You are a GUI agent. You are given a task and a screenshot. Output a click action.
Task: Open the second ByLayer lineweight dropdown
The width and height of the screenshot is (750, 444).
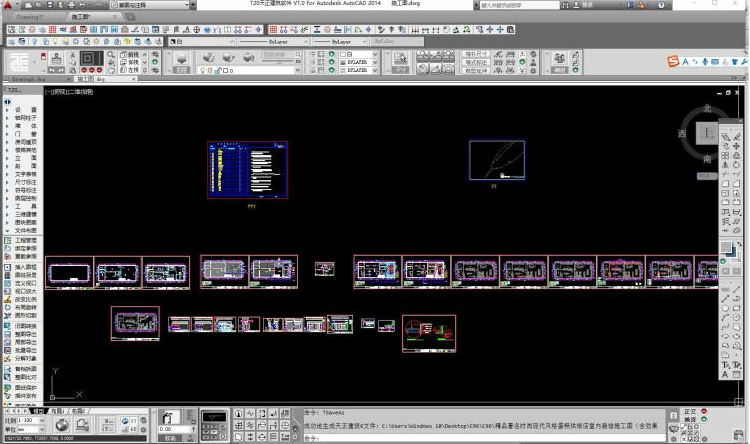tap(340, 42)
